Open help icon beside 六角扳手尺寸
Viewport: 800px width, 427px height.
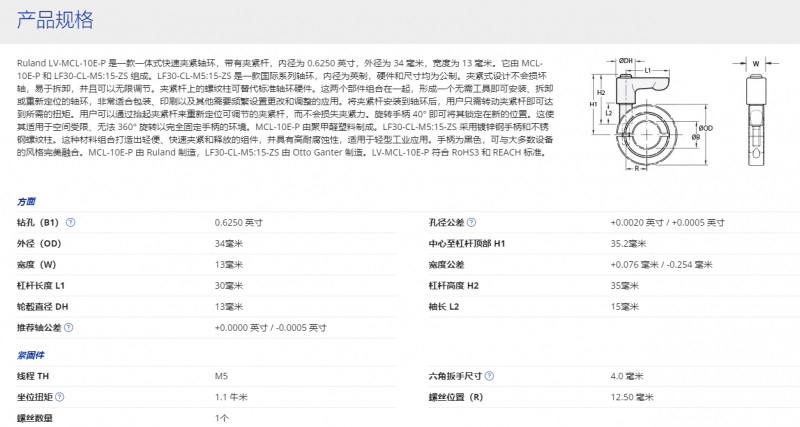click(x=489, y=376)
